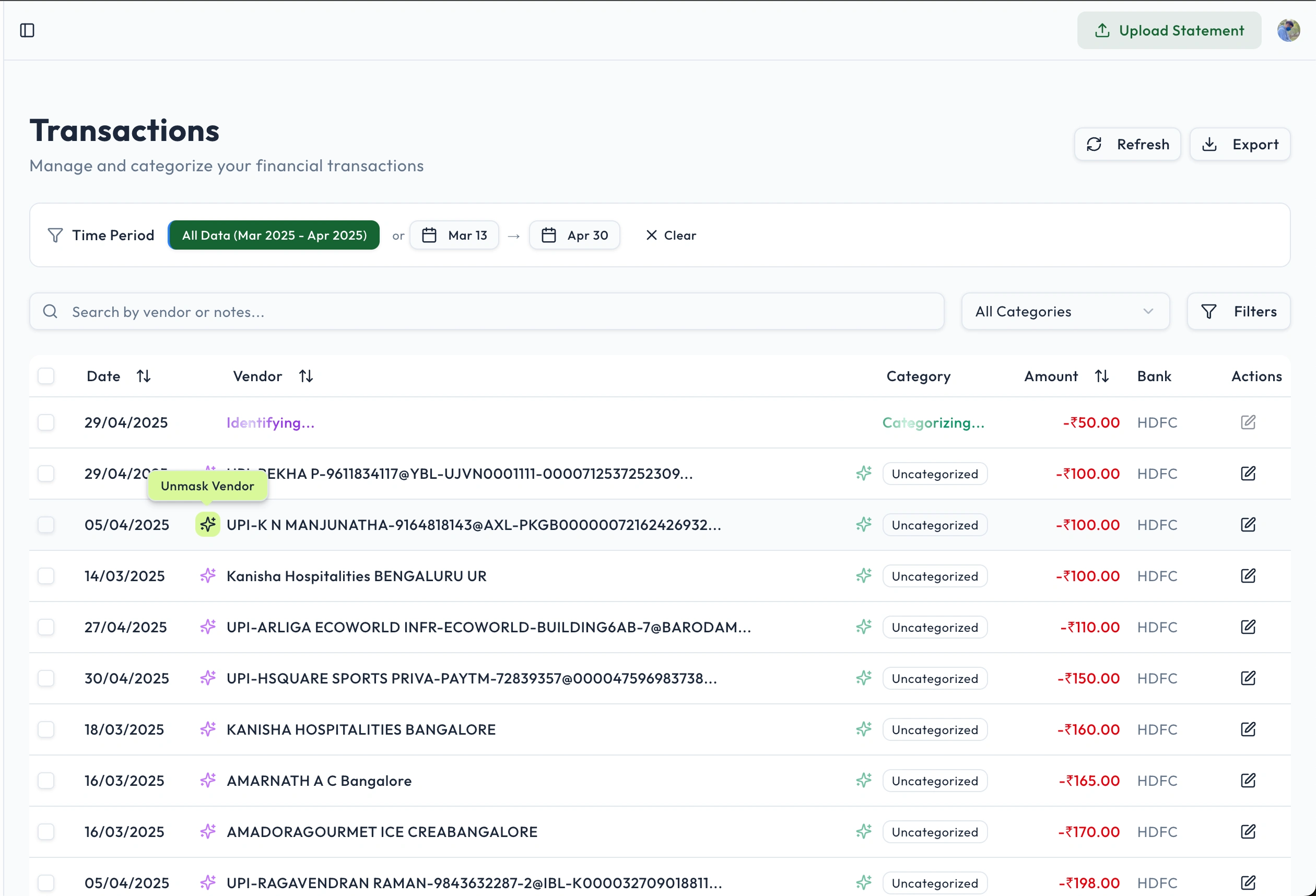Open the Mar 13 start date picker

tap(454, 235)
